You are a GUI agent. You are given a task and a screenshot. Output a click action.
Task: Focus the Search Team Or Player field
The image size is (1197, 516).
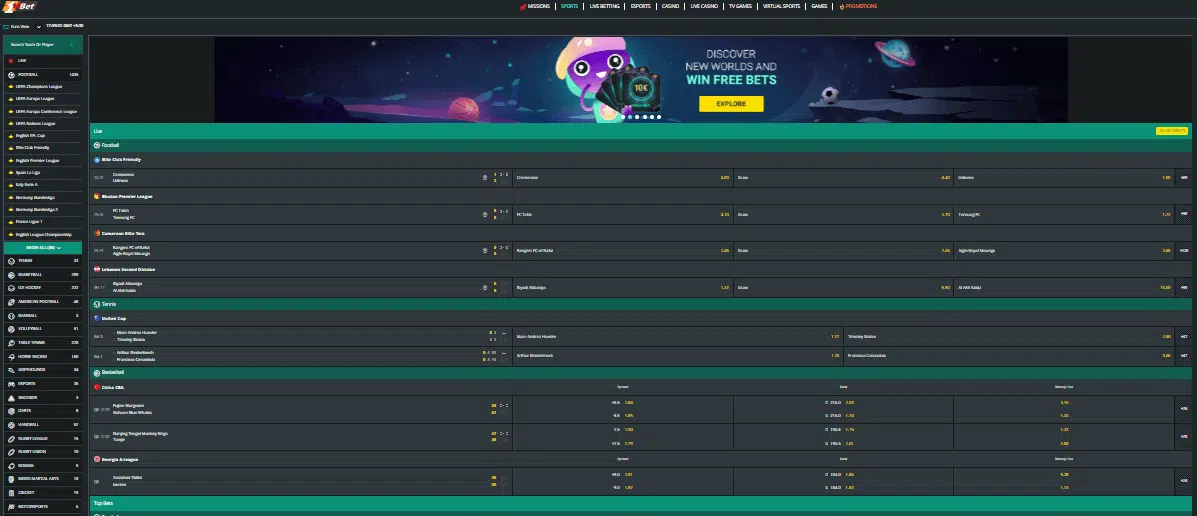tap(43, 45)
